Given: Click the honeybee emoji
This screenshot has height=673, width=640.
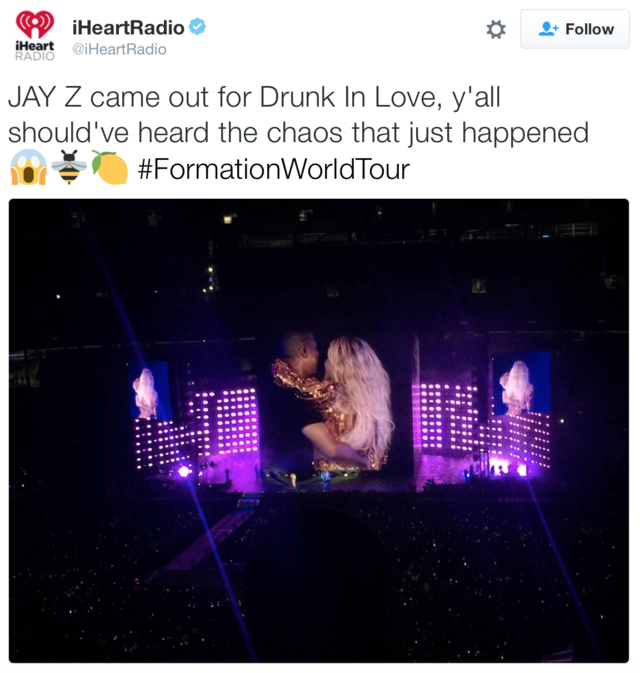Looking at the screenshot, I should click(x=69, y=167).
